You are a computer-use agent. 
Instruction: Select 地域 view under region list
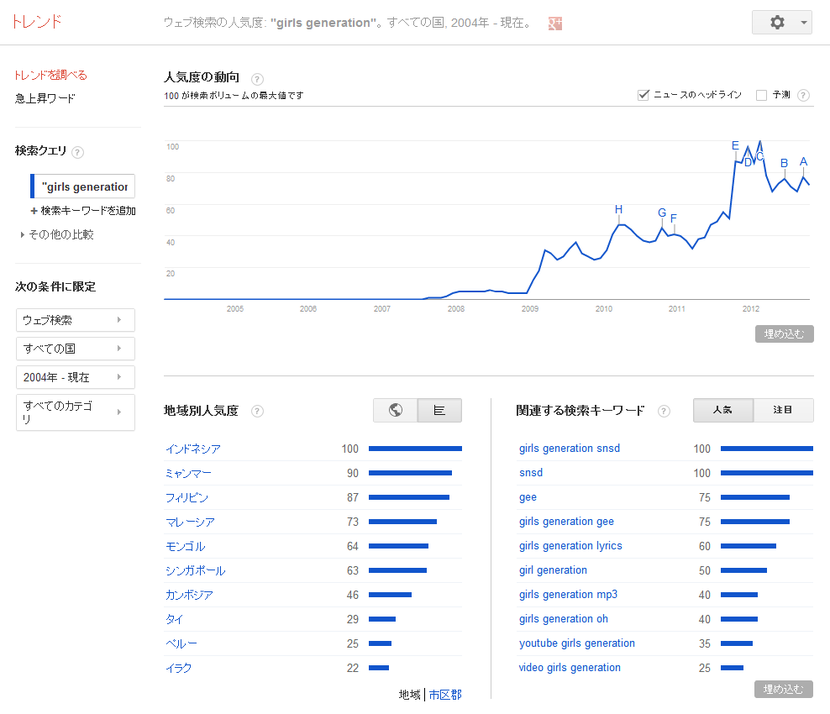[410, 695]
